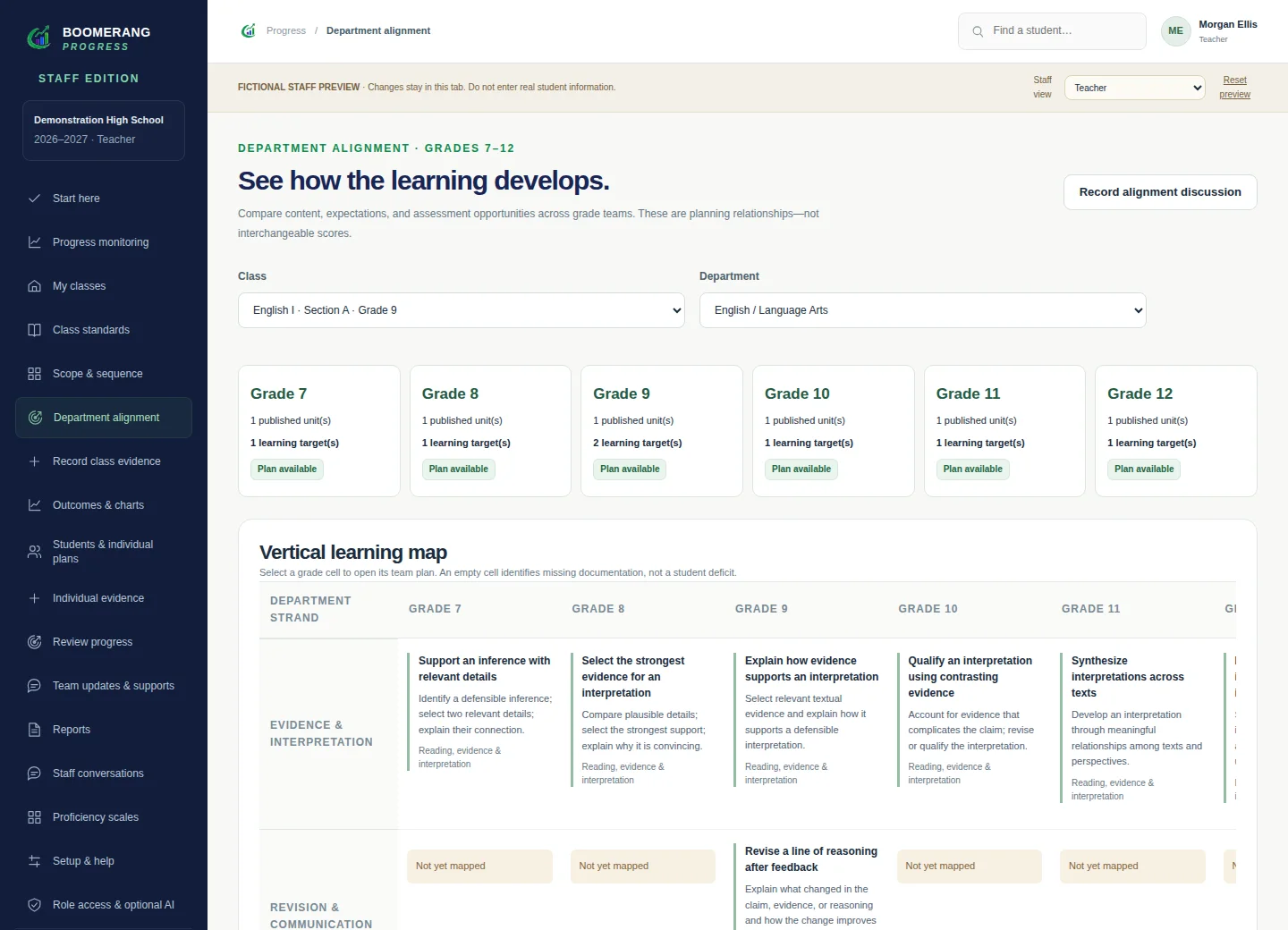The height and width of the screenshot is (930, 1288).
Task: Click the Individual evidence plus icon
Action: click(x=34, y=598)
